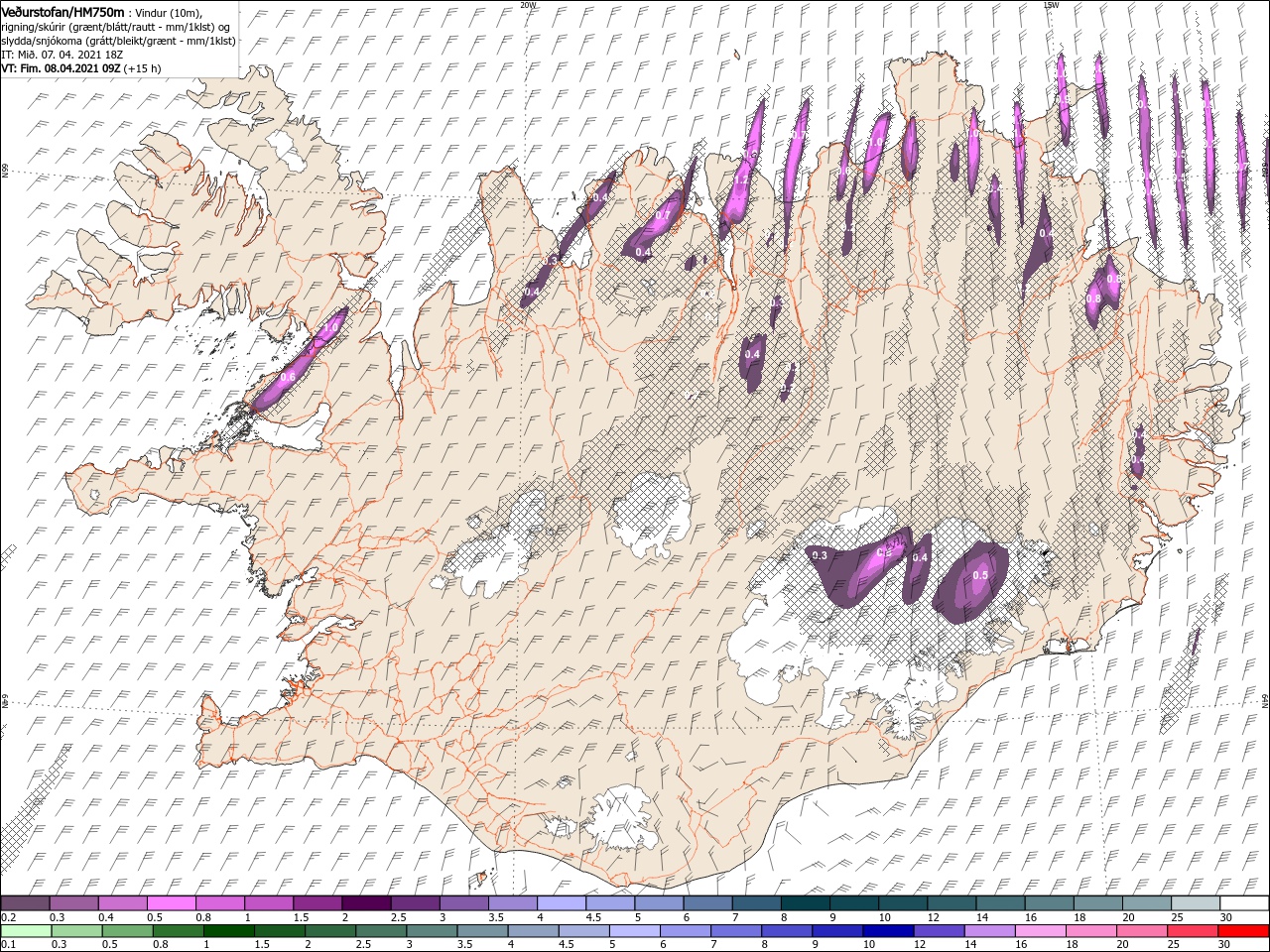Screen dimensions: 1270x952
Task: Pick the grey-green 3 swatch in lower legend
Action: click(x=431, y=931)
